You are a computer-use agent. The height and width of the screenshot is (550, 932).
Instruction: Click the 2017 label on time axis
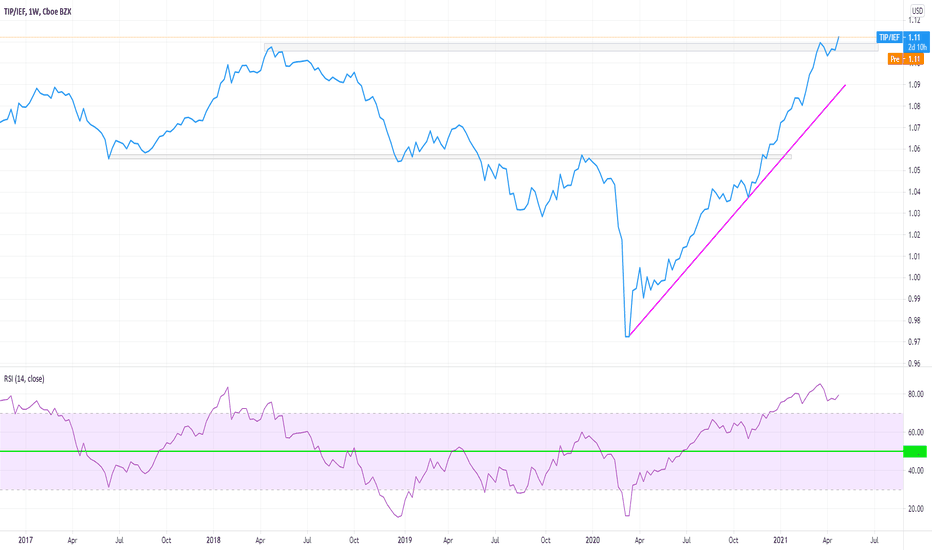tap(26, 540)
